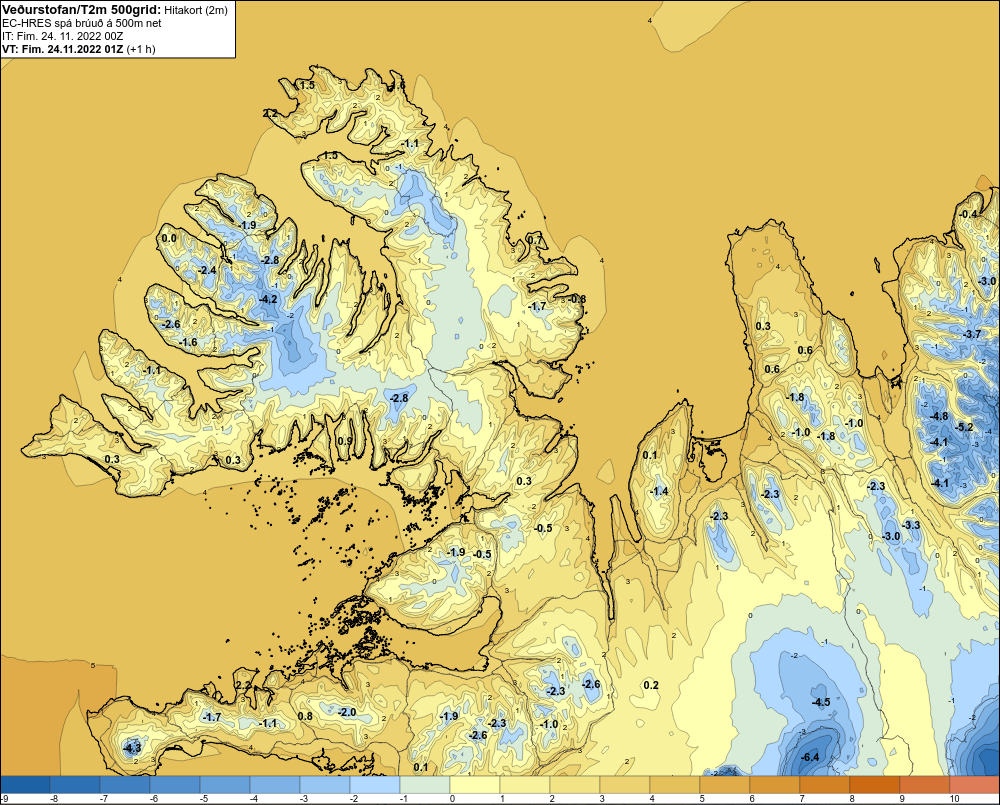Click the '-0.4' temperature label
The width and height of the screenshot is (1000, 805).
[968, 214]
